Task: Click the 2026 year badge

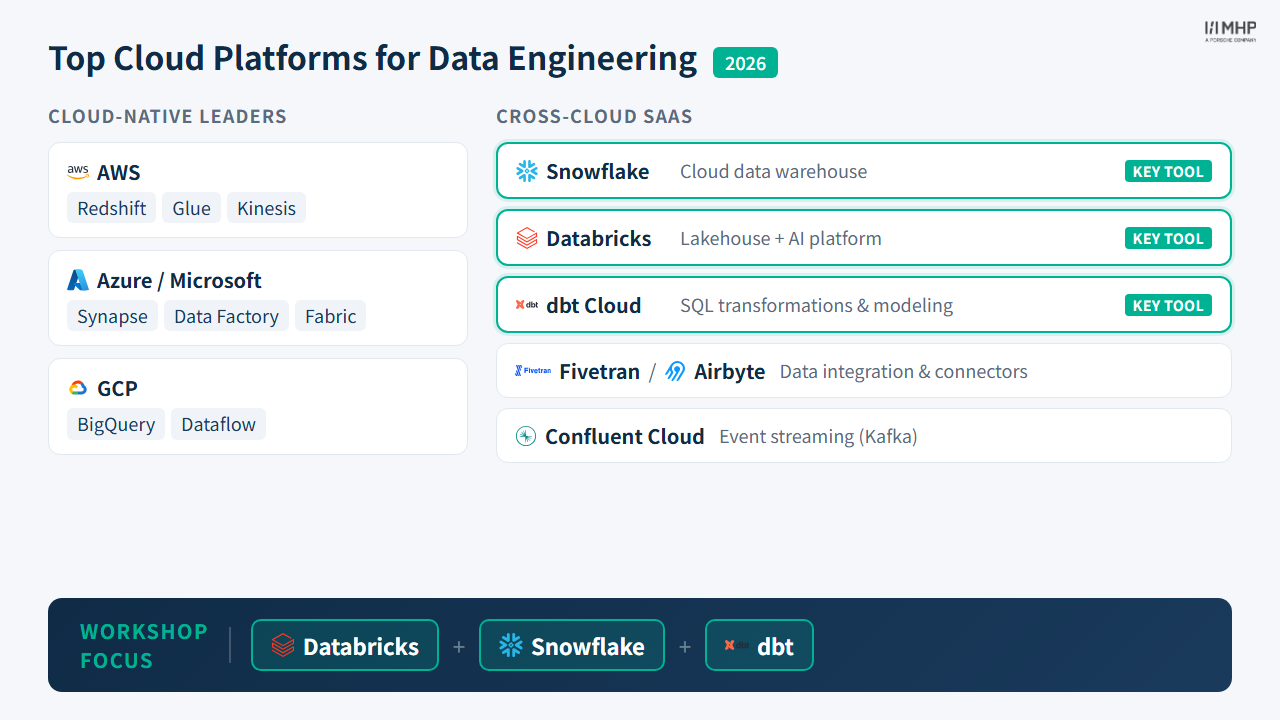Action: (x=745, y=63)
